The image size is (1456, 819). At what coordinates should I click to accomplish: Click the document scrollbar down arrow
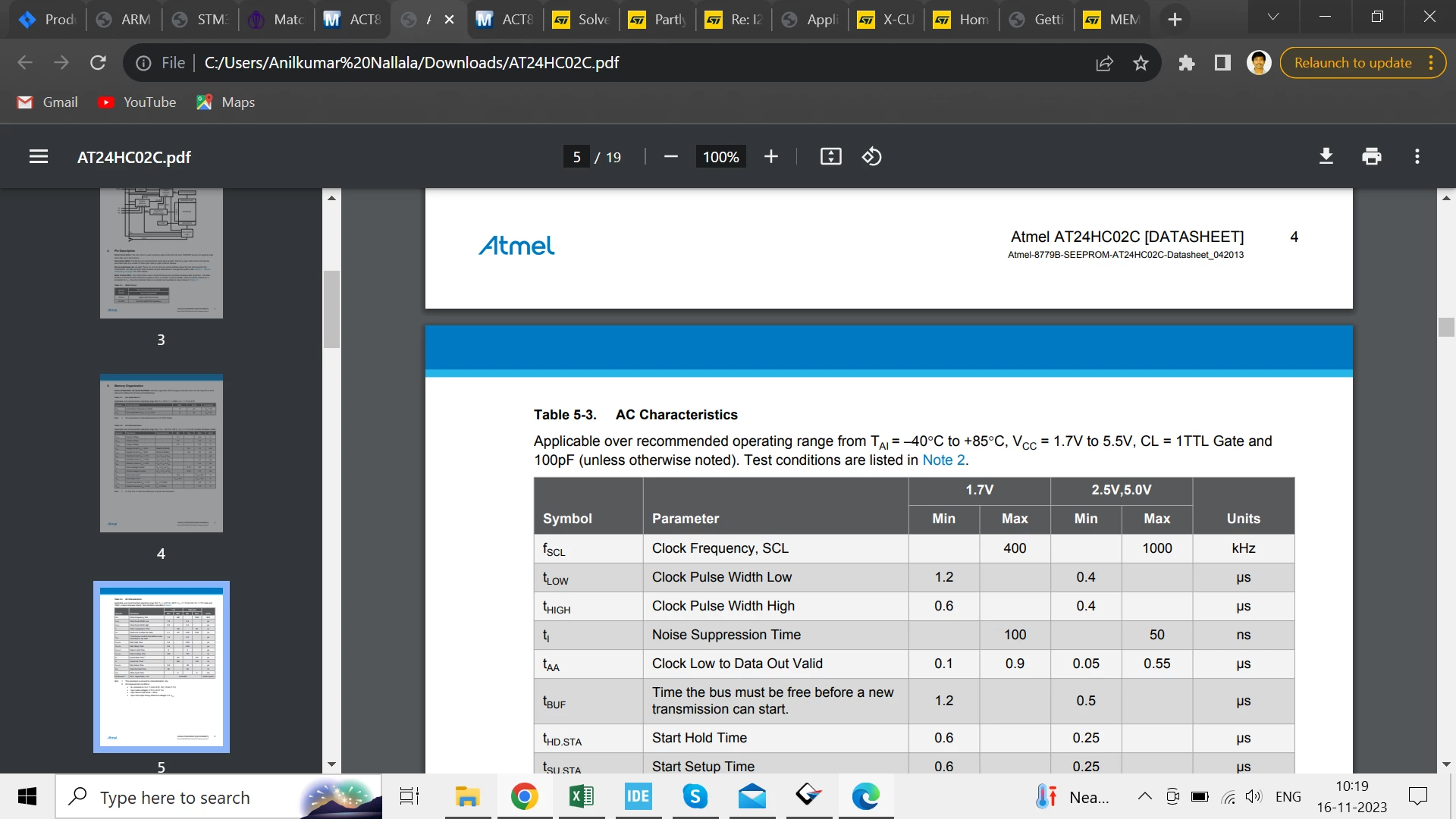click(x=1446, y=764)
